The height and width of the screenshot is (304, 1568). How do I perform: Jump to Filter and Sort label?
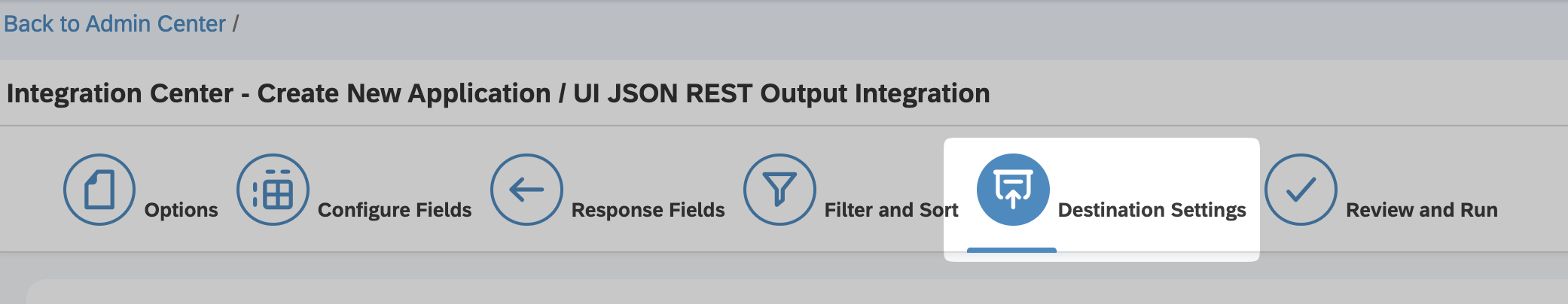tap(891, 210)
